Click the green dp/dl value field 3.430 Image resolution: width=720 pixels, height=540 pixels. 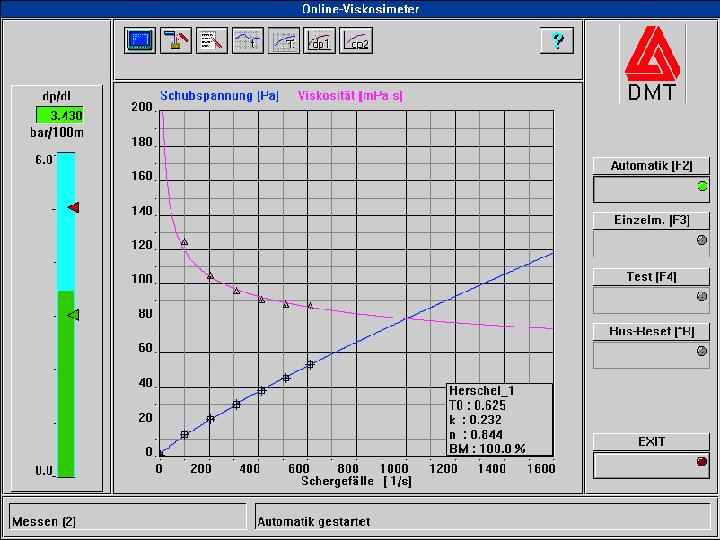(x=60, y=116)
